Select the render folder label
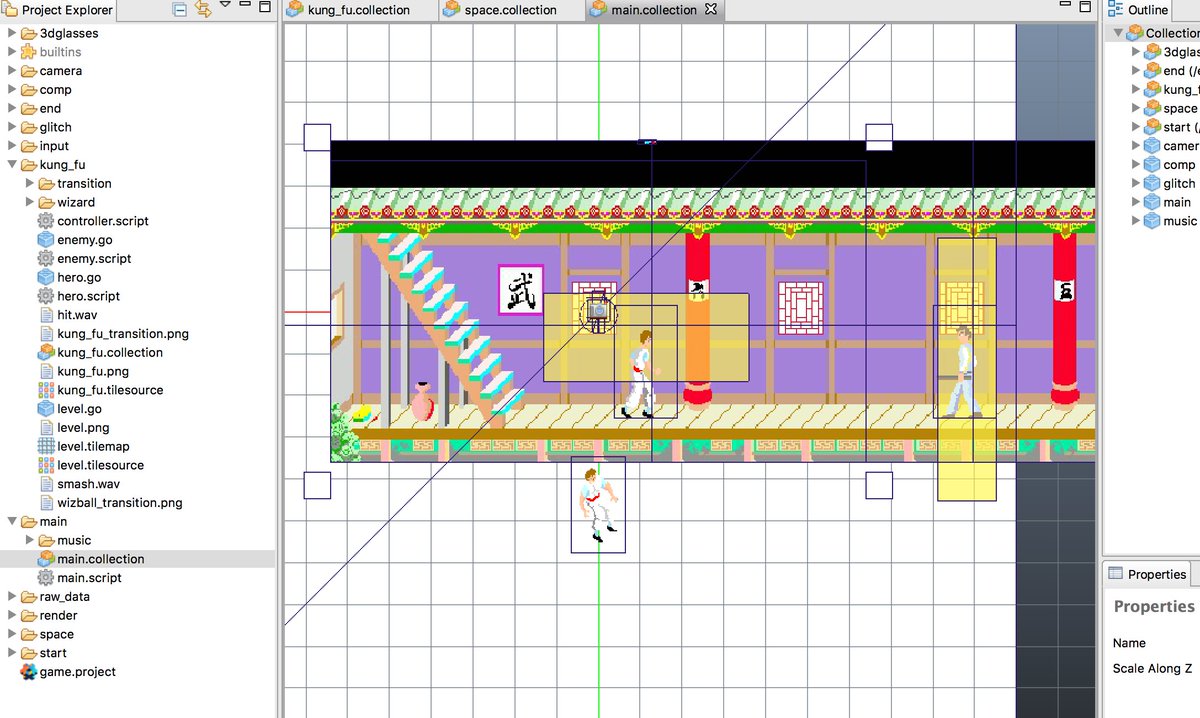Viewport: 1200px width, 718px height. [x=58, y=616]
